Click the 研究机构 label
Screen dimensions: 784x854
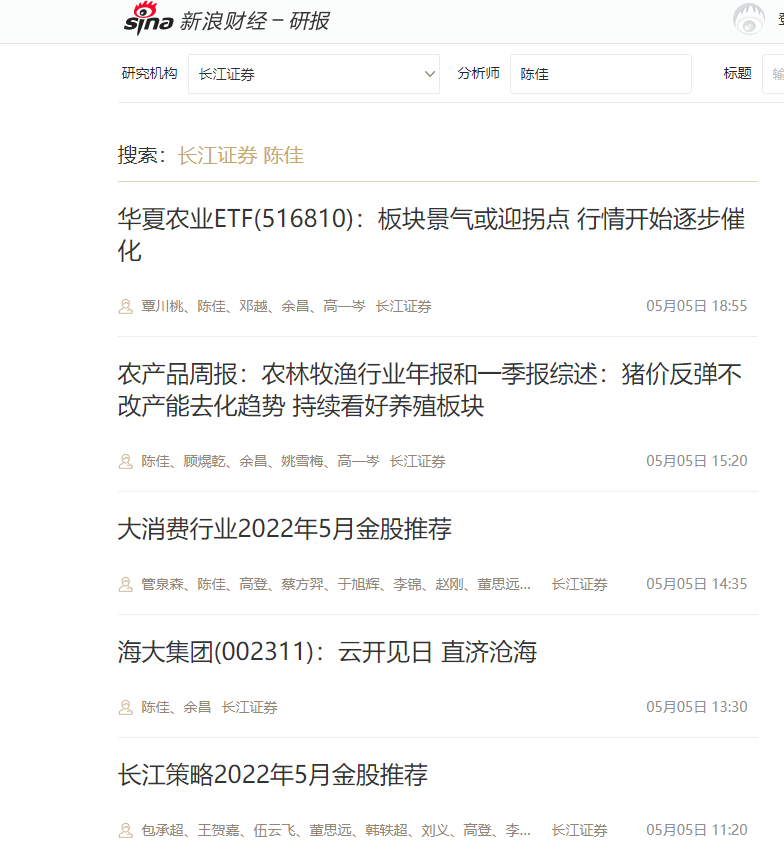click(x=149, y=74)
